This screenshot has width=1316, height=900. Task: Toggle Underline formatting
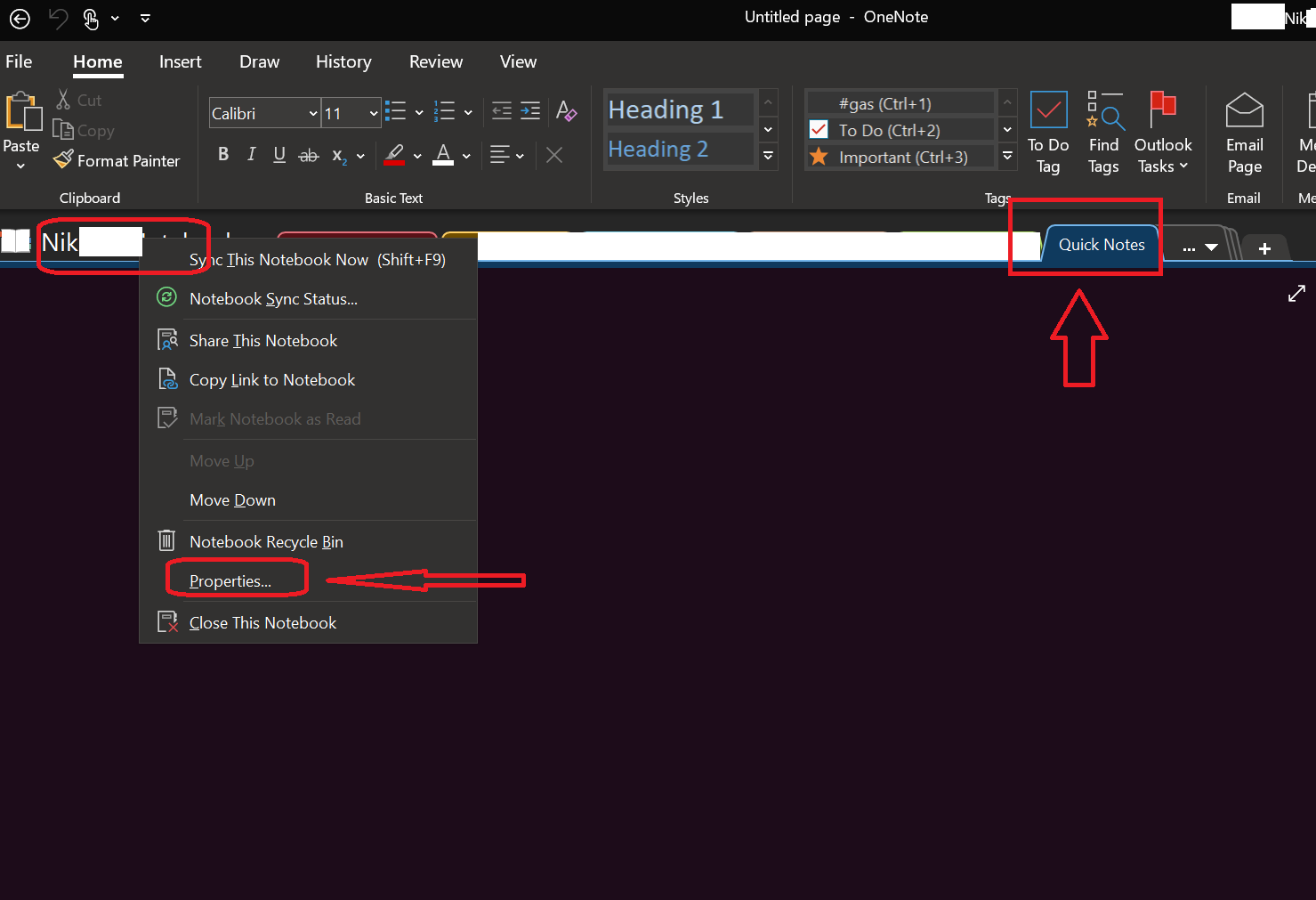(279, 155)
